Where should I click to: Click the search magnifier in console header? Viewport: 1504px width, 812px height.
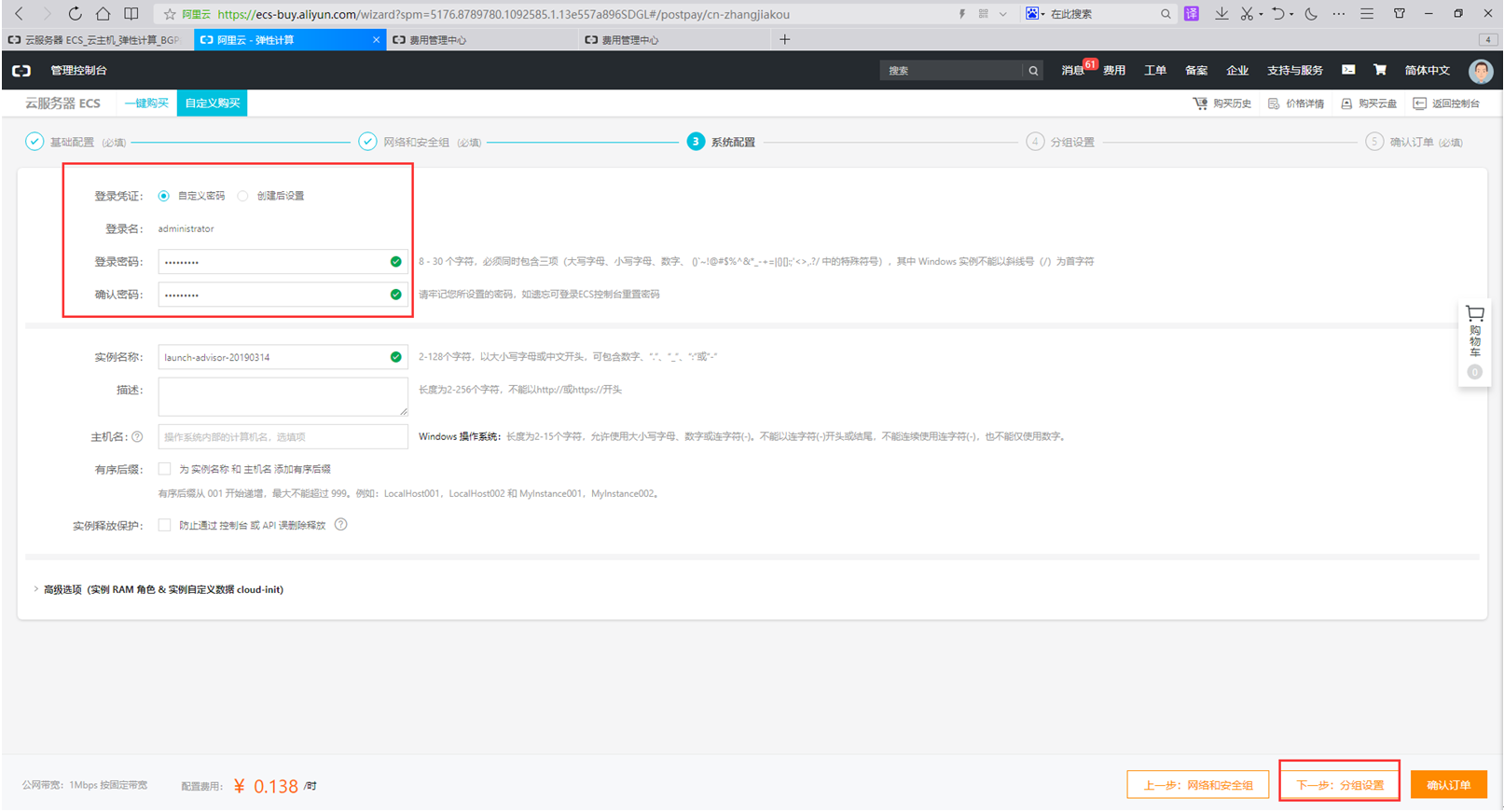1033,71
